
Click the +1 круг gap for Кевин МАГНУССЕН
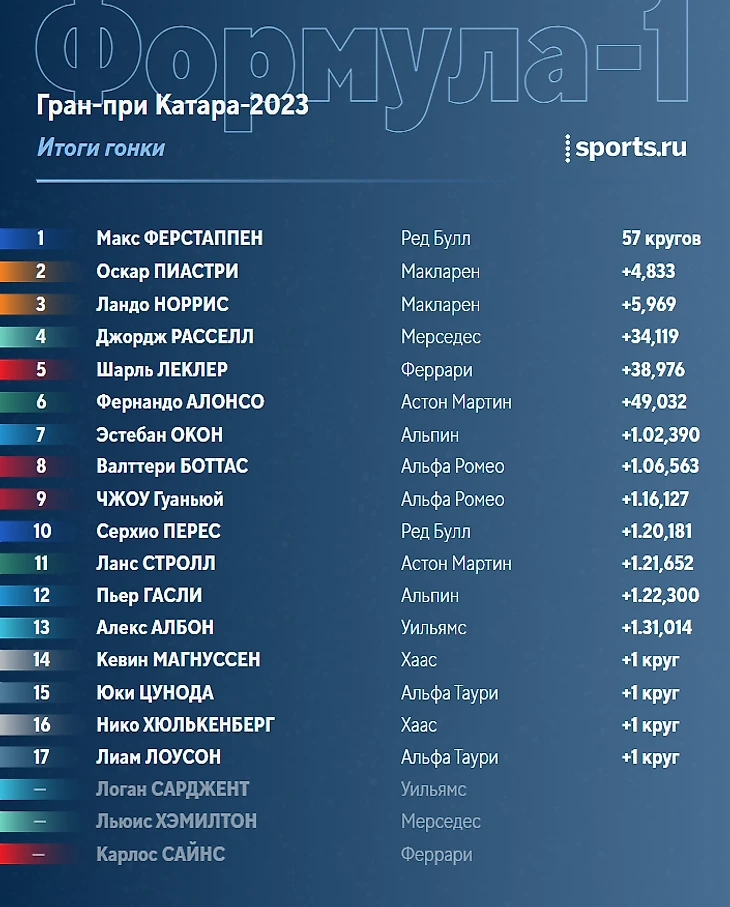[650, 661]
